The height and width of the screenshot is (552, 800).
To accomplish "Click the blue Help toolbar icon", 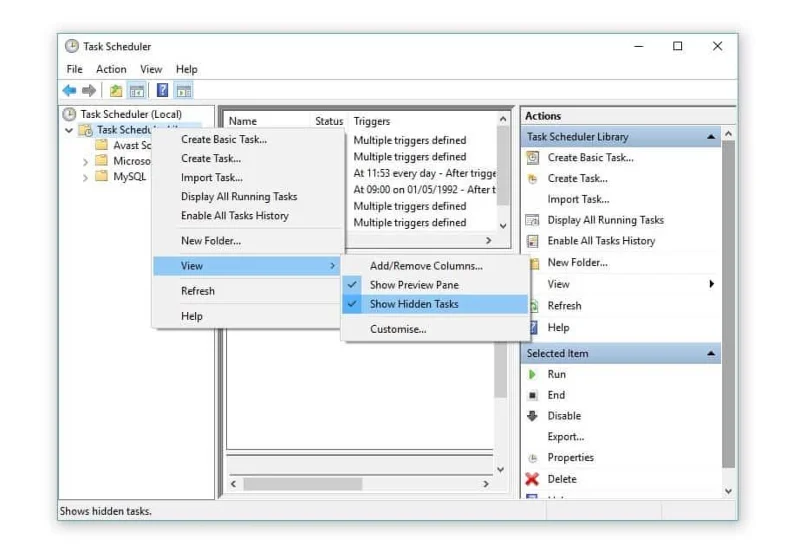I will coord(162,91).
